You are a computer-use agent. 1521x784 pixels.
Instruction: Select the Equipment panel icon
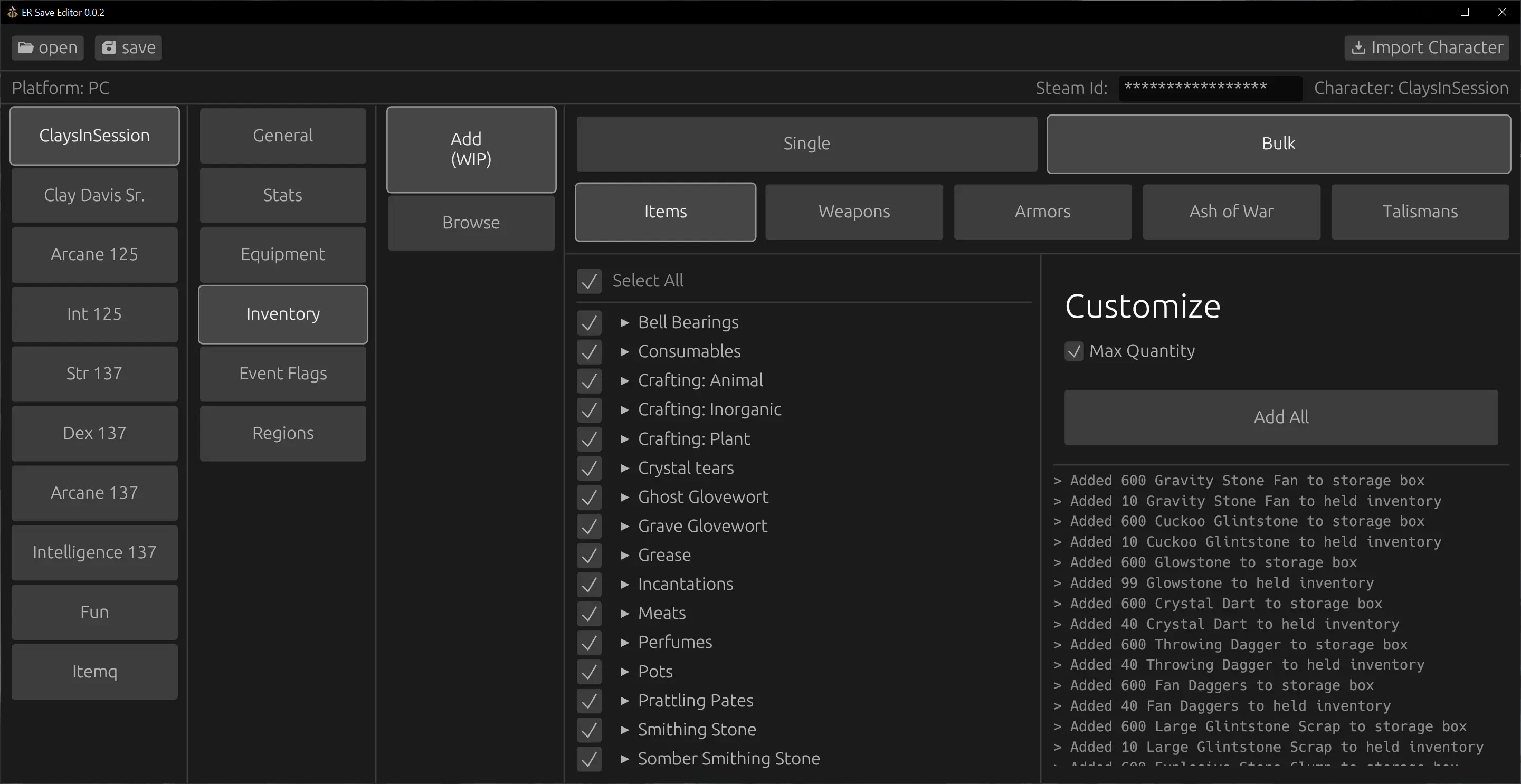[x=282, y=254]
